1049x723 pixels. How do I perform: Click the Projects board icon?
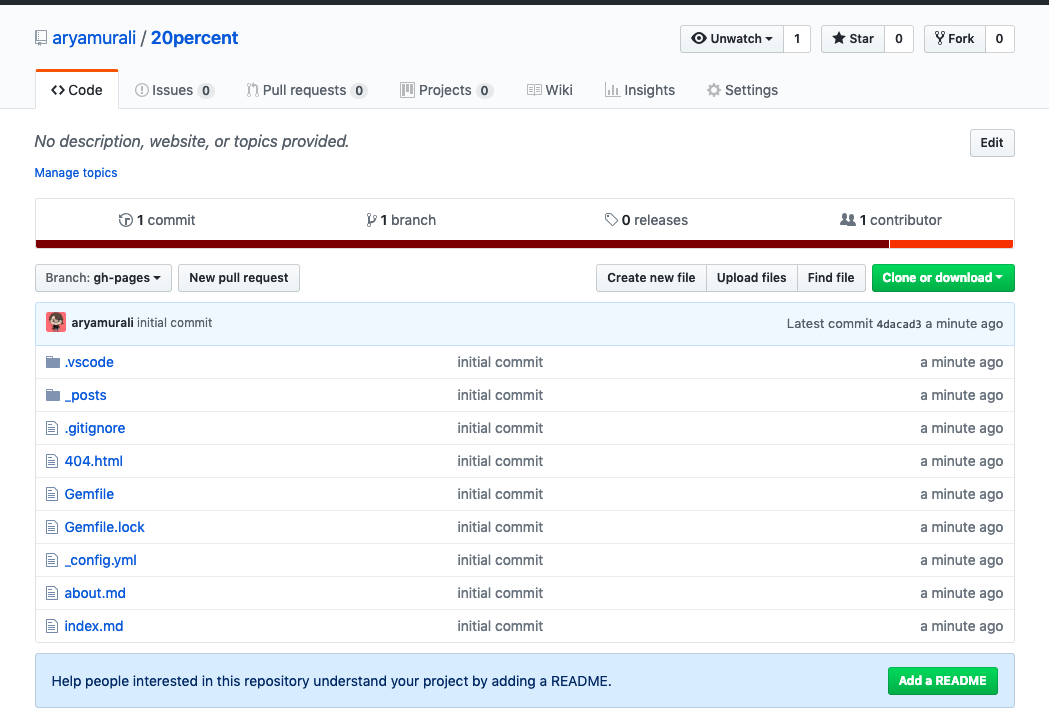coord(407,90)
